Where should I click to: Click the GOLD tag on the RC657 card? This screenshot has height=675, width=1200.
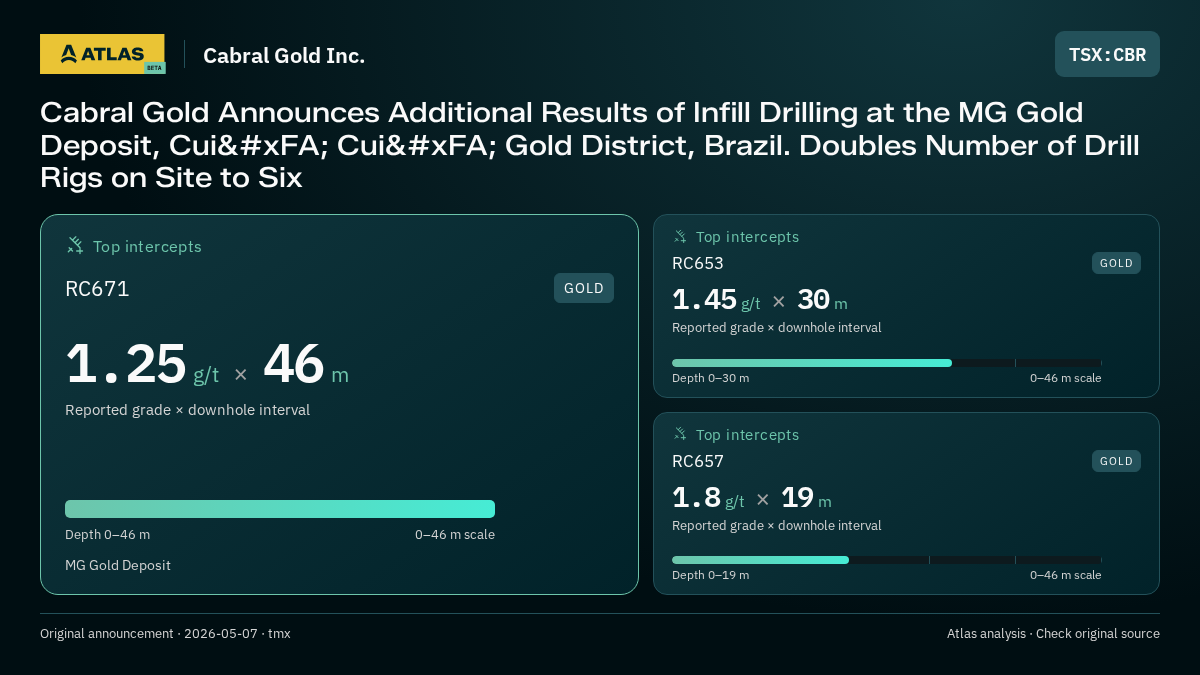[1116, 461]
